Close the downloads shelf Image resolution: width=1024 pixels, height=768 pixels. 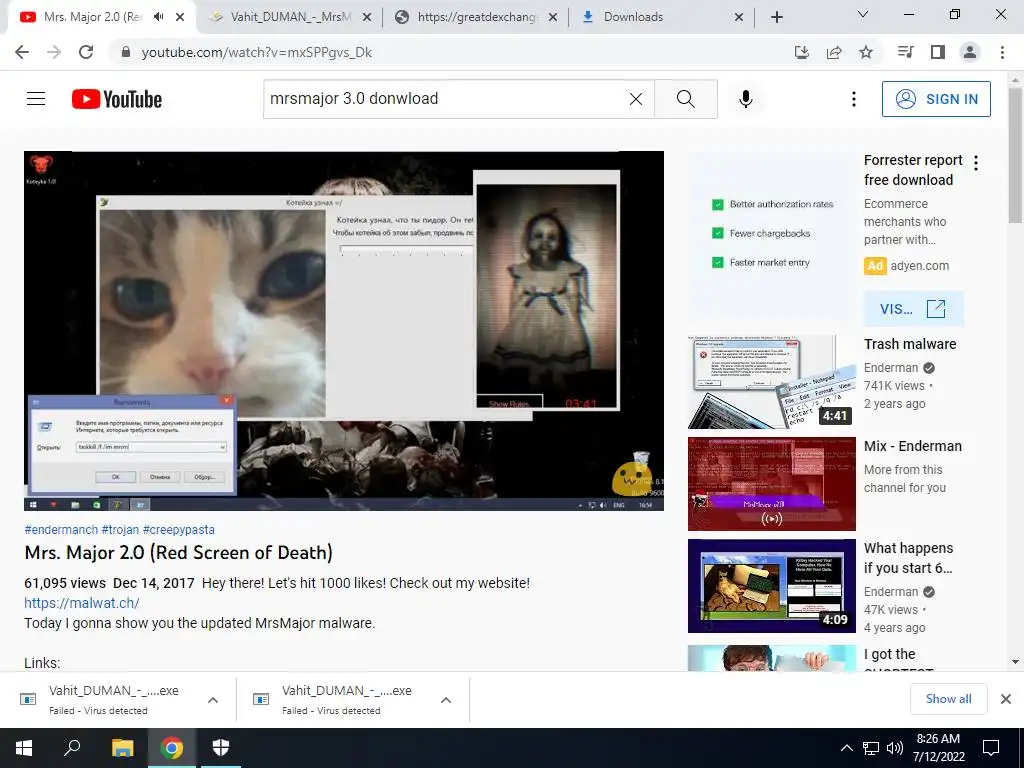[x=1006, y=699]
